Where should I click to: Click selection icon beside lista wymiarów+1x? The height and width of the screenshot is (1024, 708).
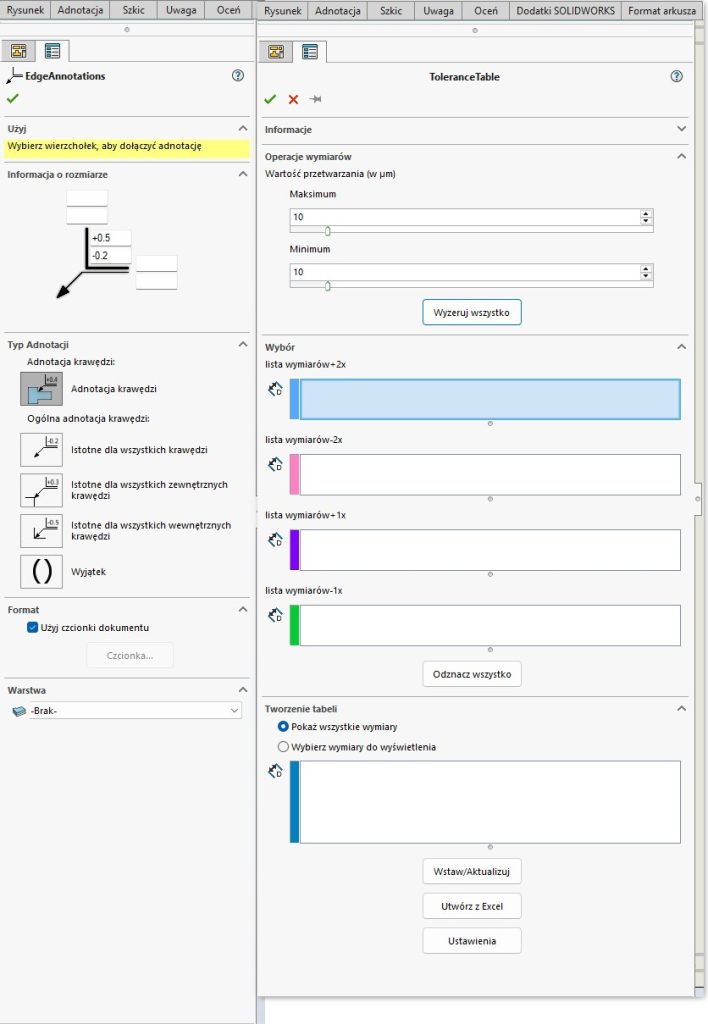coord(275,540)
